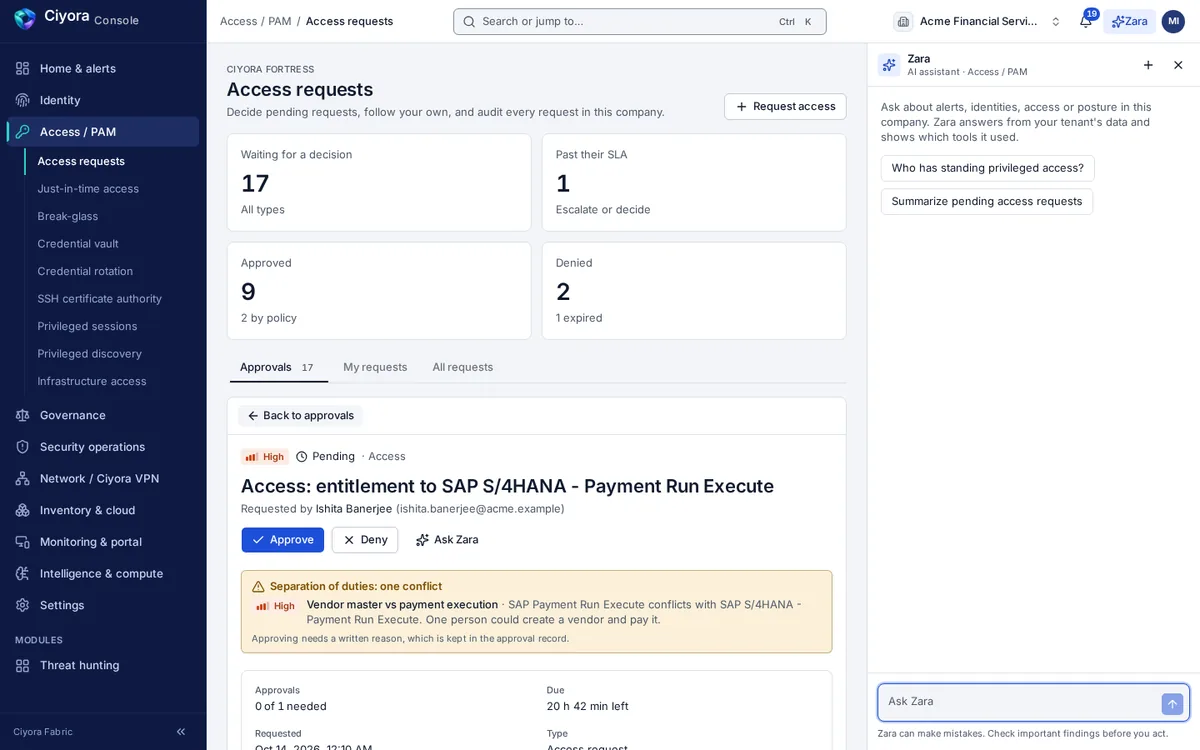Click the 'Vendor master vs payment execution' conflict
This screenshot has height=750, width=1200.
402,605
